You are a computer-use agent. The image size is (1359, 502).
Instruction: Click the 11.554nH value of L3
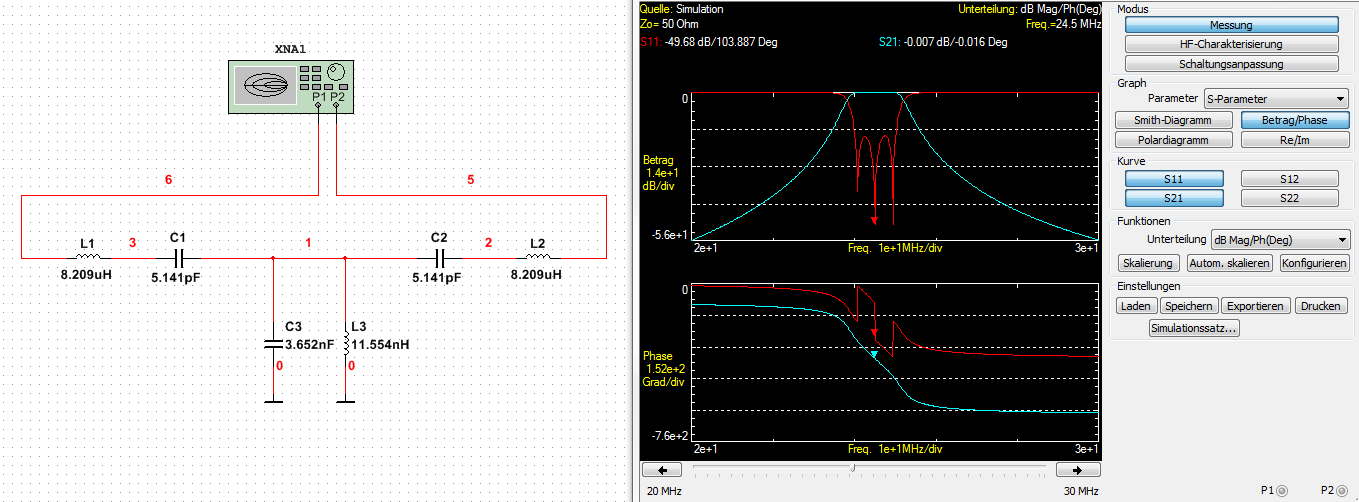click(x=380, y=344)
